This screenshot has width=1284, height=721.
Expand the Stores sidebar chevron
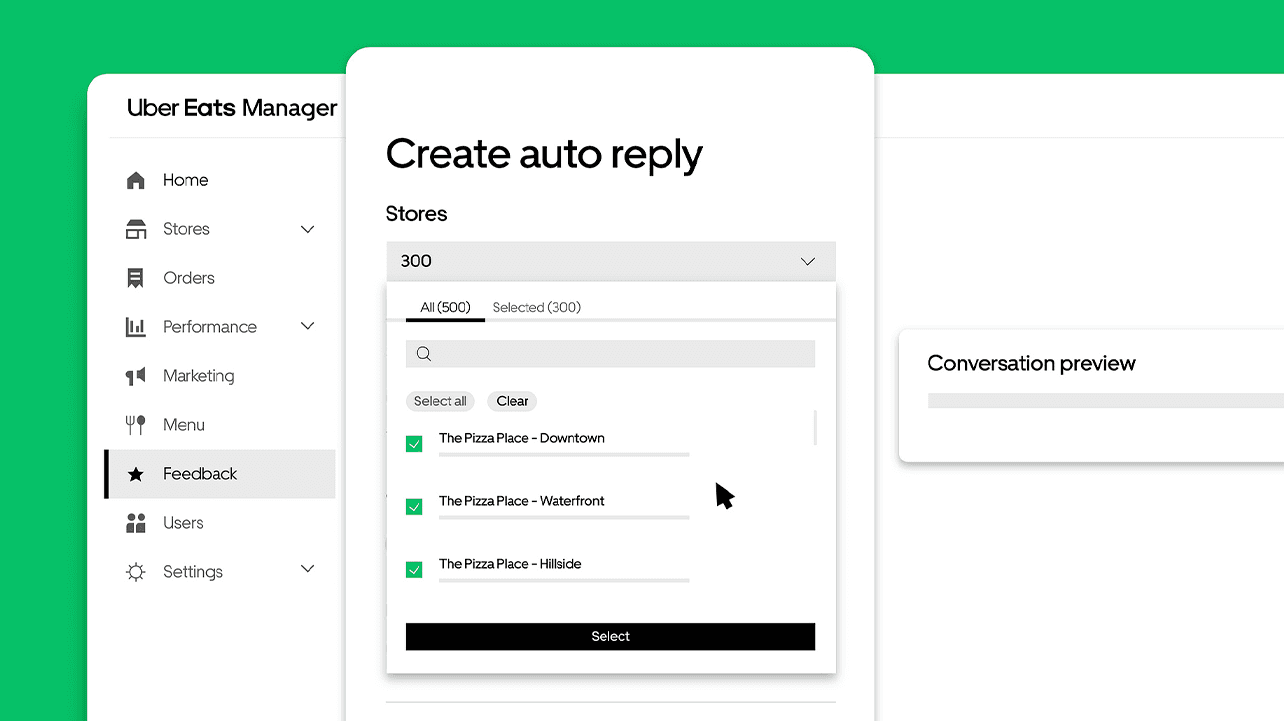click(x=308, y=229)
